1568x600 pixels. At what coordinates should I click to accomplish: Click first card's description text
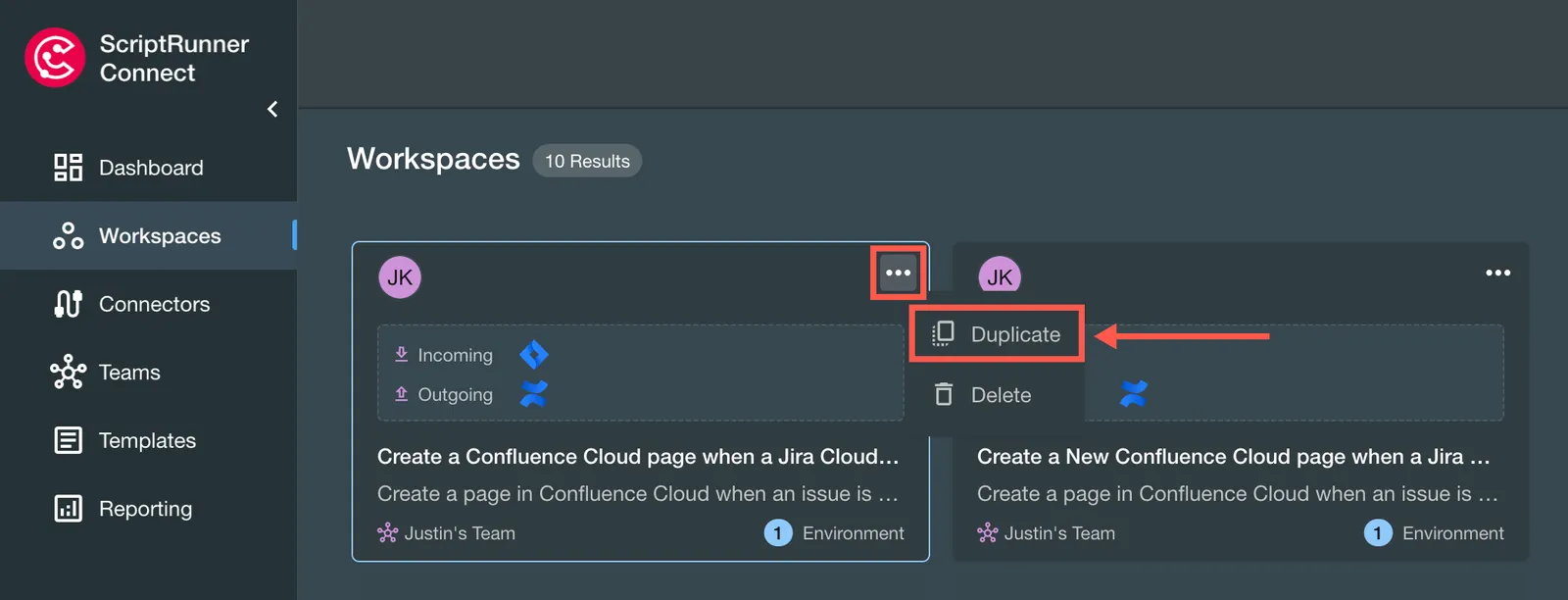(638, 494)
